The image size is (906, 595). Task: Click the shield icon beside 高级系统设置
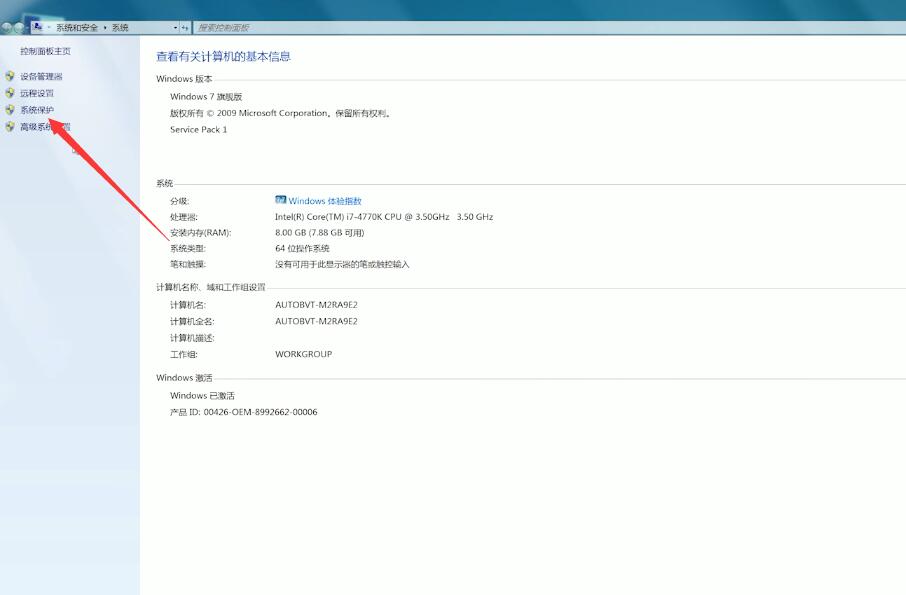[x=10, y=126]
